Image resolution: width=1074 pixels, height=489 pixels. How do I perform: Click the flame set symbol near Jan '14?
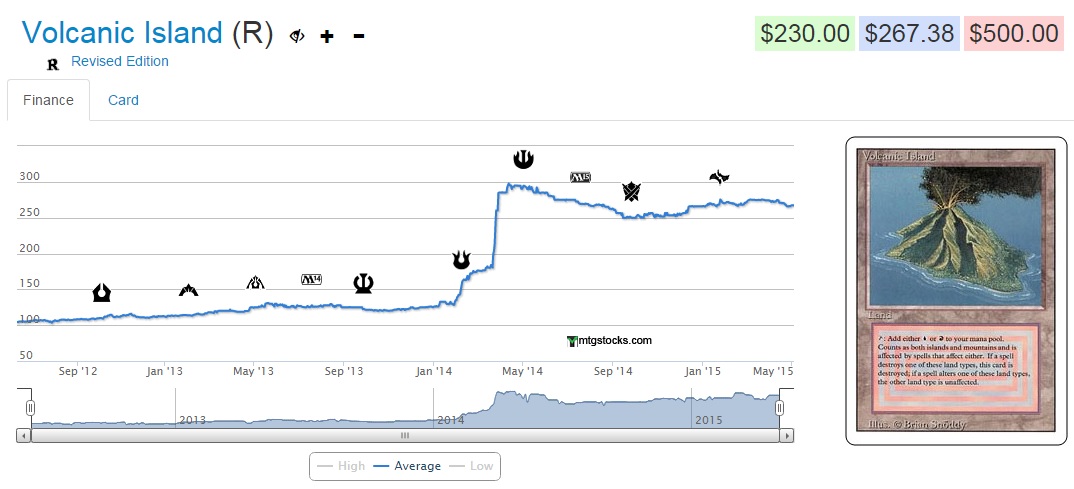pos(461,261)
